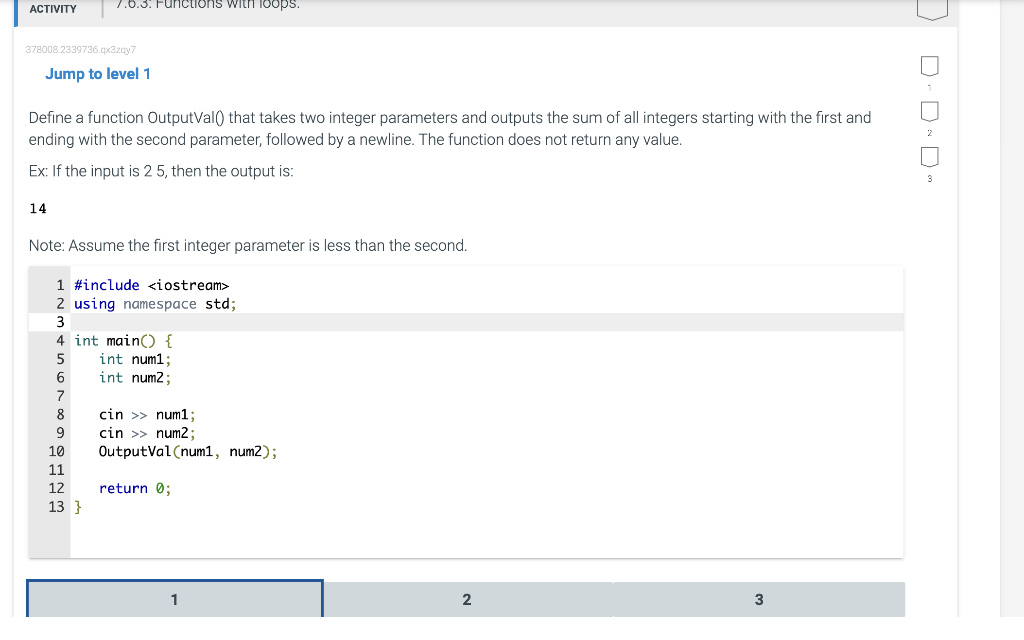Click the 'cin >> num2;' line
The image size is (1024, 640).
pyautogui.click(x=147, y=433)
